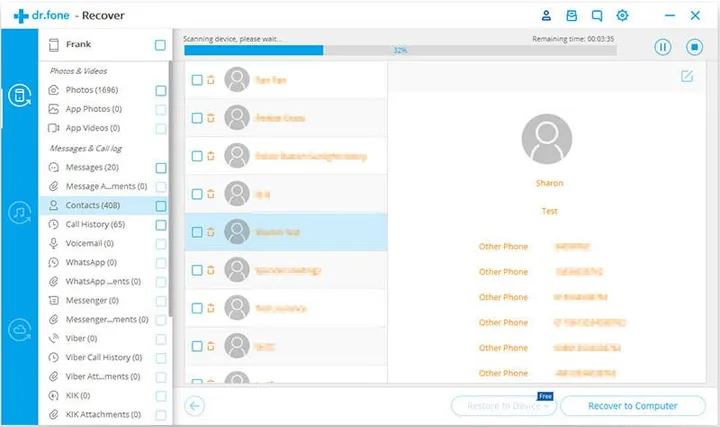Click the Frank device icon
The width and height of the screenshot is (720, 427).
point(54,45)
